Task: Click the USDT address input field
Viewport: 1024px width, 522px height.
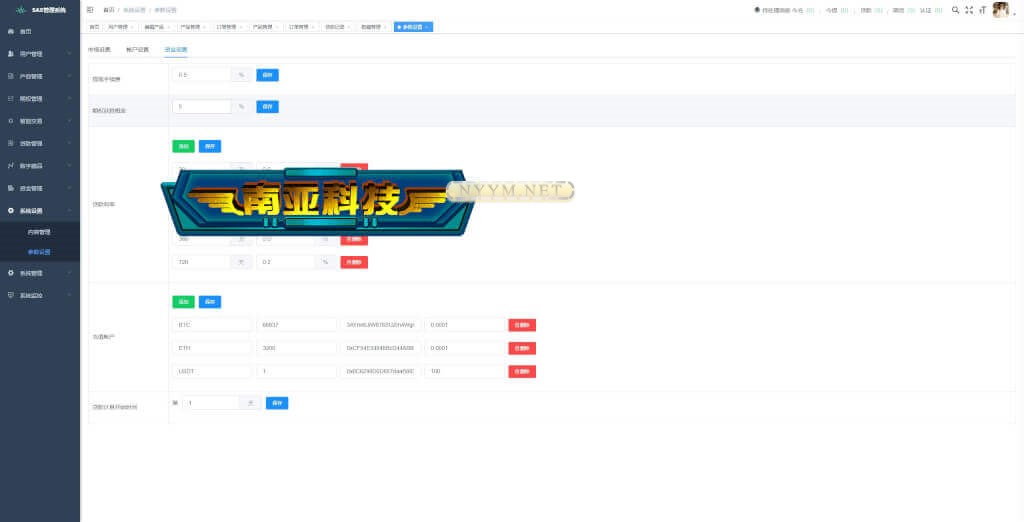Action: pos(379,371)
